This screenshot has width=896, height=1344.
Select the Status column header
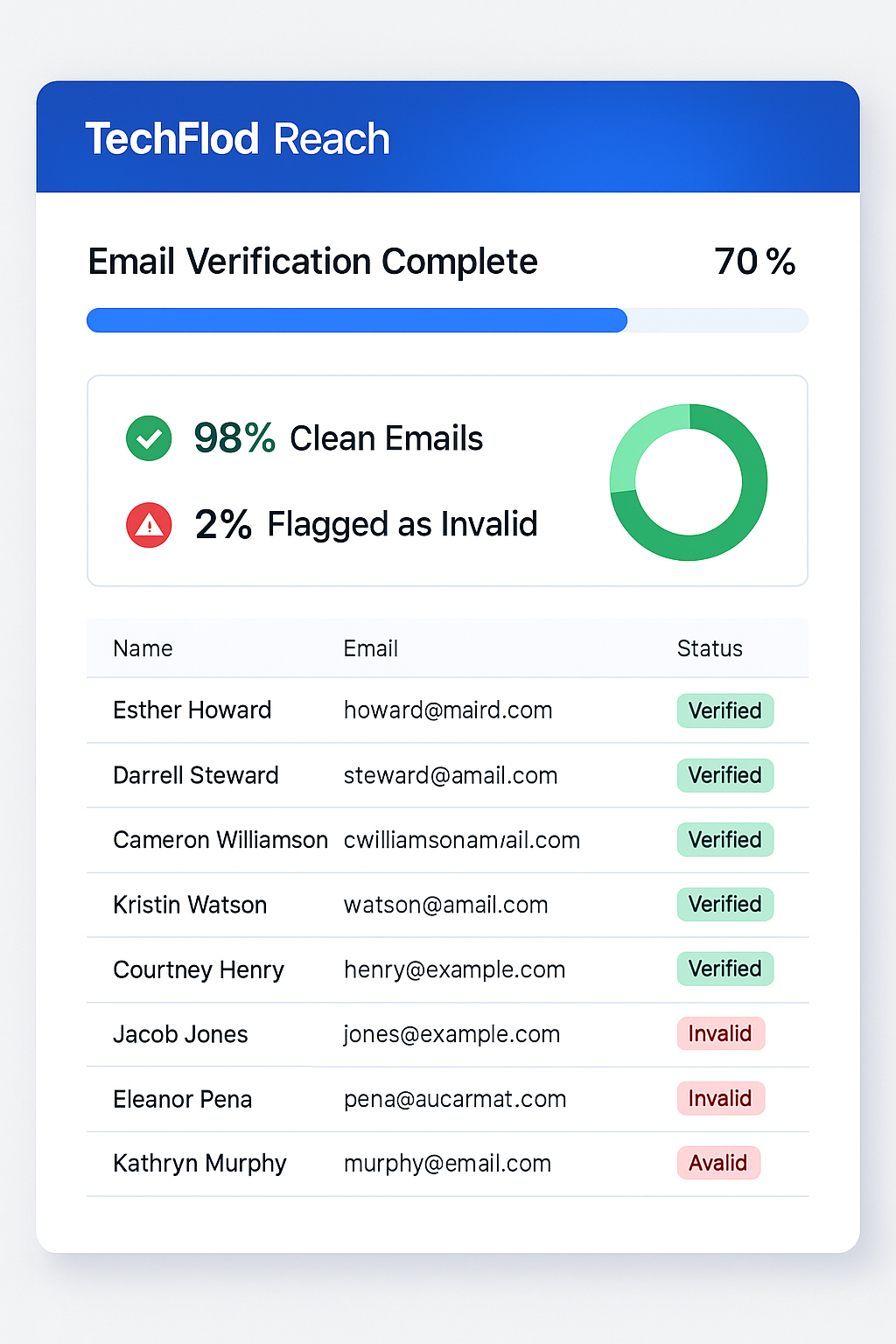pos(710,648)
